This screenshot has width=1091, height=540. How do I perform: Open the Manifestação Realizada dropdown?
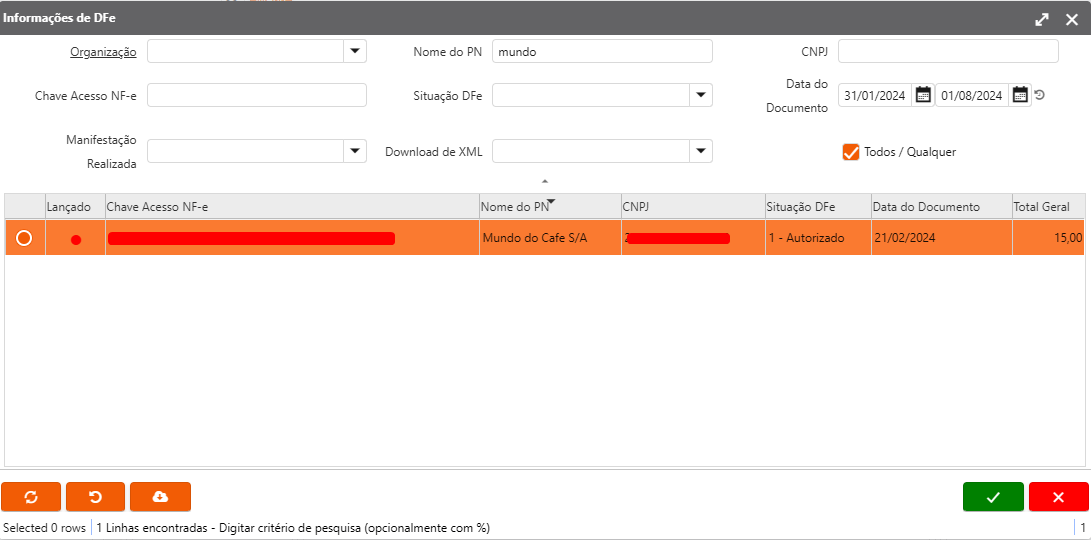pyautogui.click(x=355, y=151)
